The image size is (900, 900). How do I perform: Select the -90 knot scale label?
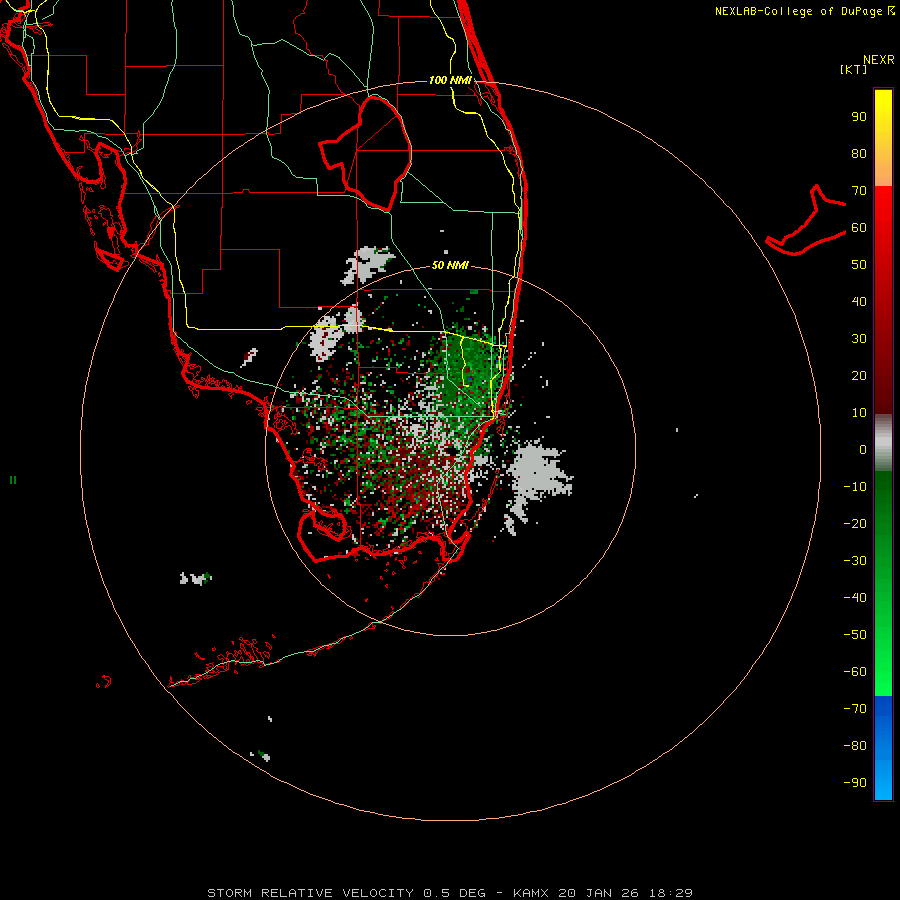pyautogui.click(x=855, y=783)
